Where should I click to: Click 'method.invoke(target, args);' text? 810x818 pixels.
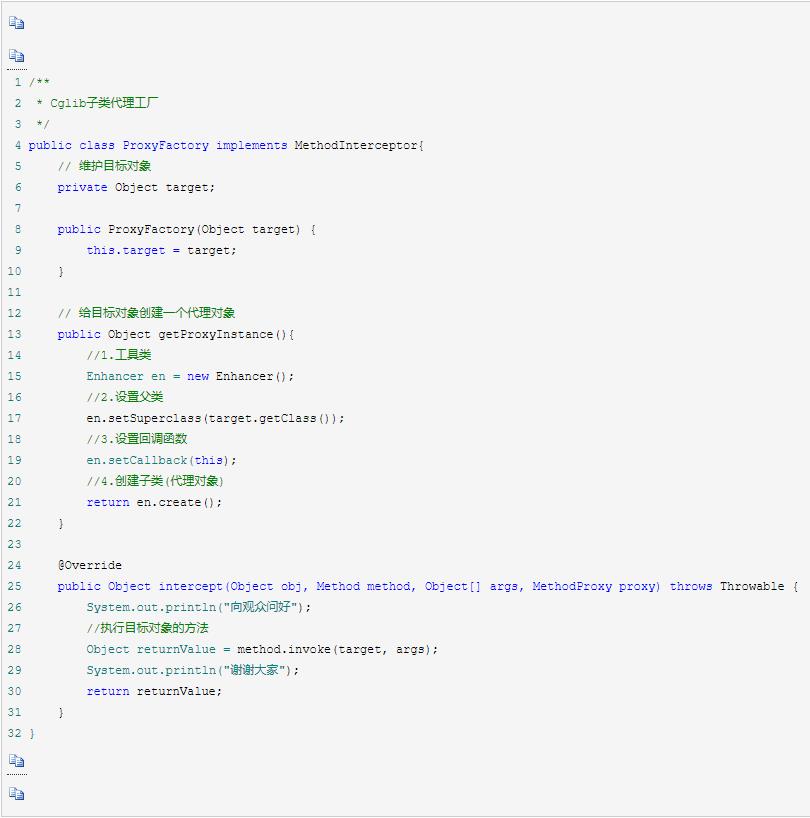(337, 649)
